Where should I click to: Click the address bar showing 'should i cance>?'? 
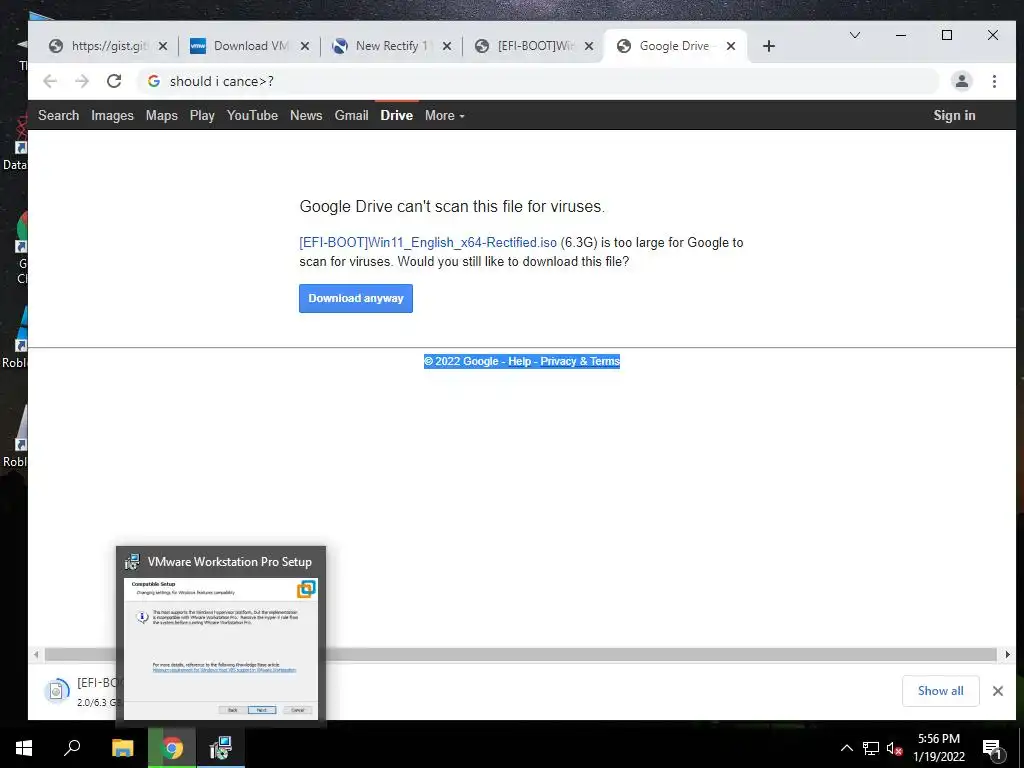pos(537,81)
